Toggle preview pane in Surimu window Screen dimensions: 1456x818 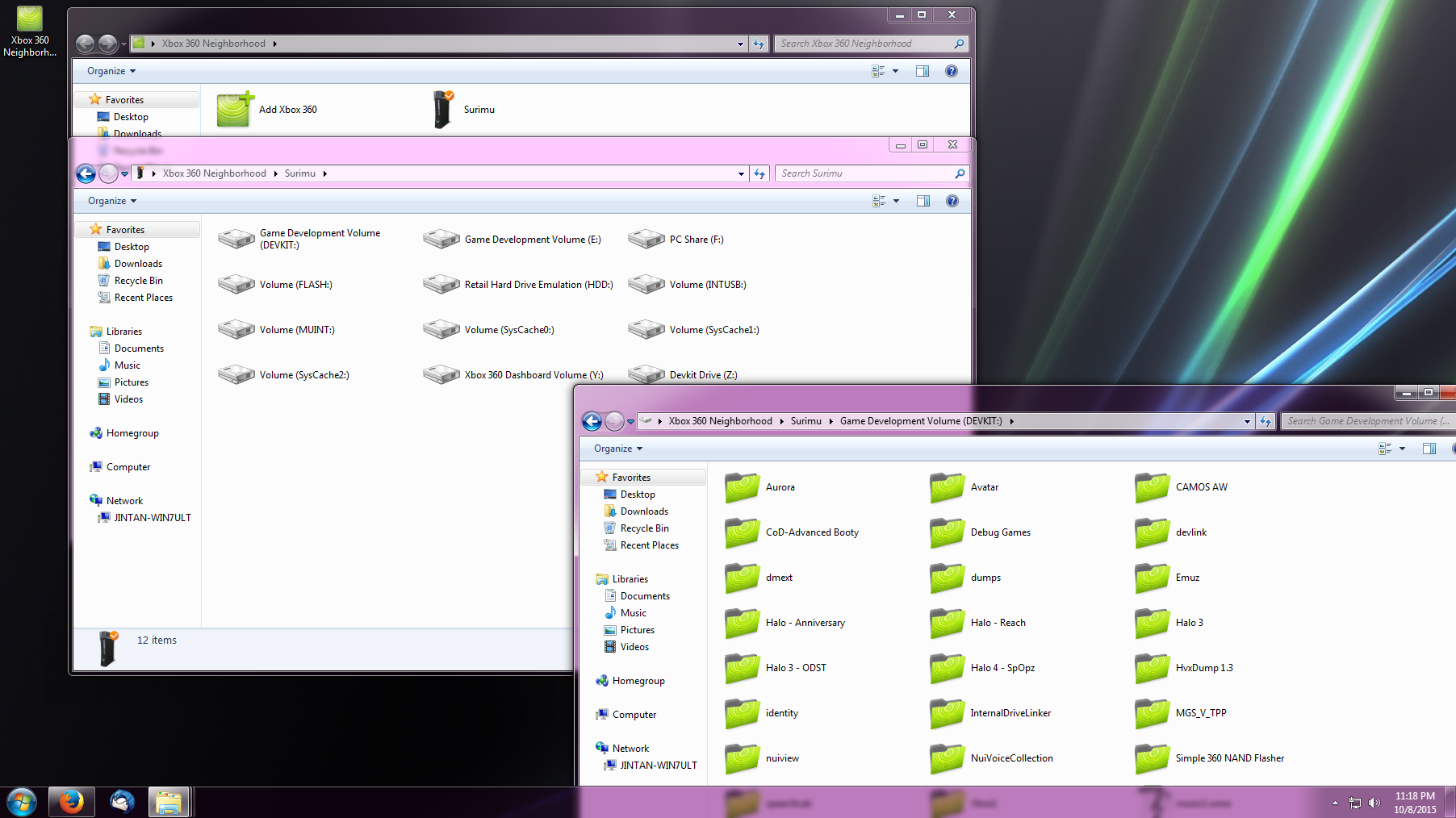923,201
